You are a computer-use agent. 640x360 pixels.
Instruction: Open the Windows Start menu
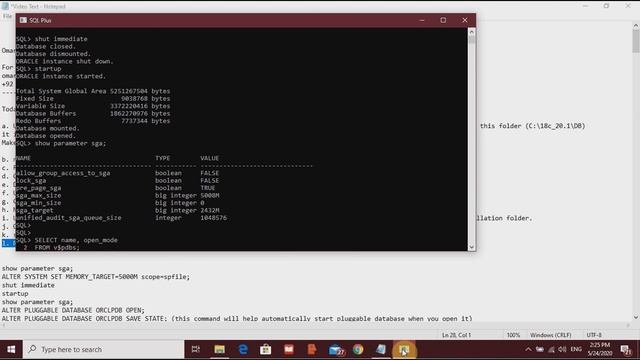pyautogui.click(x=11, y=349)
